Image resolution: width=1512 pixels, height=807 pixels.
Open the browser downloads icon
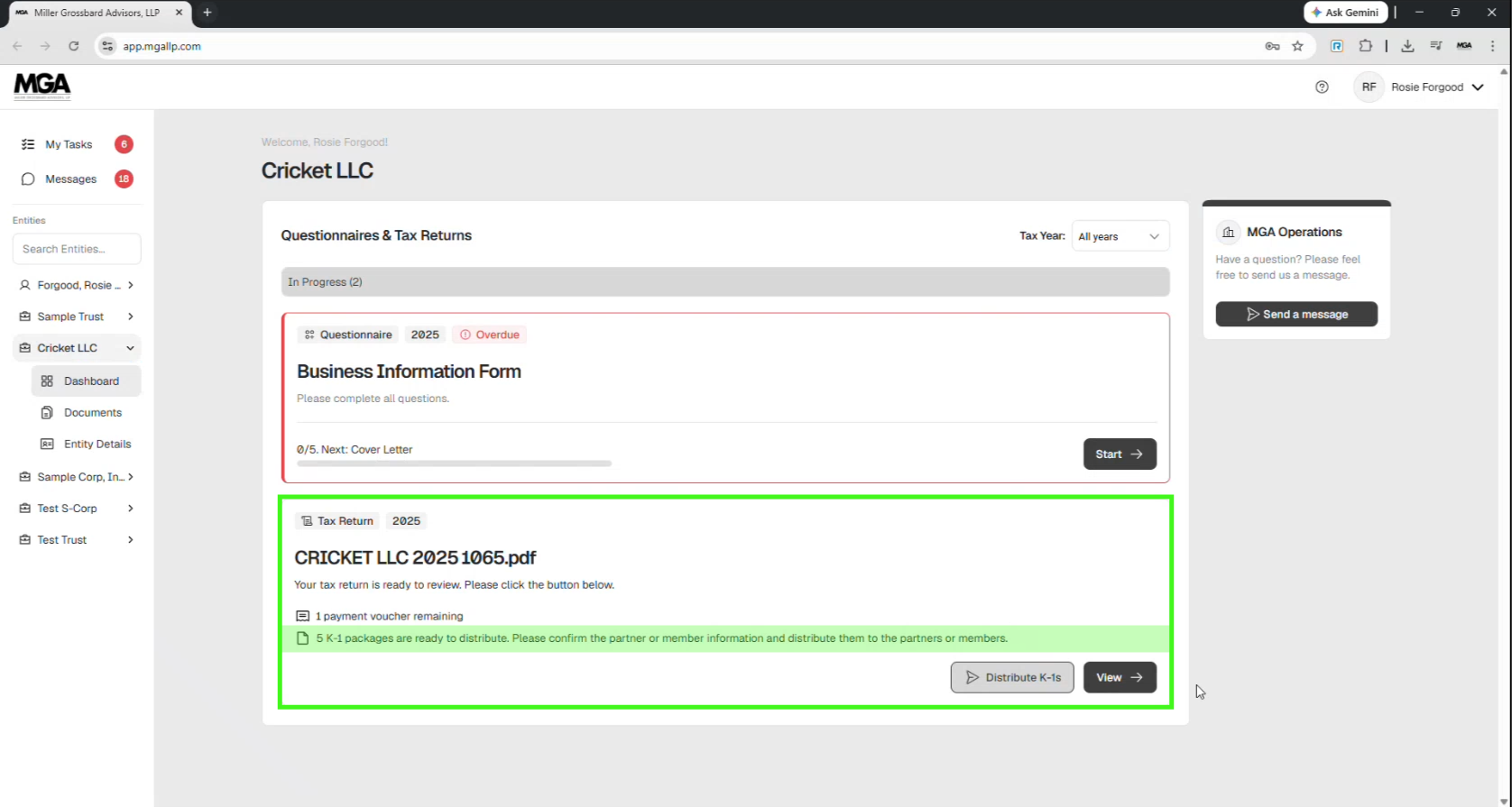pos(1407,46)
